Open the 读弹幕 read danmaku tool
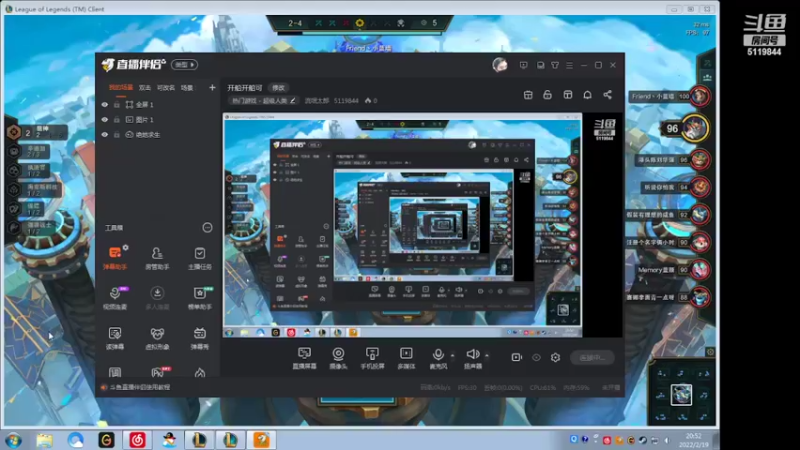800x450 pixels. point(115,338)
